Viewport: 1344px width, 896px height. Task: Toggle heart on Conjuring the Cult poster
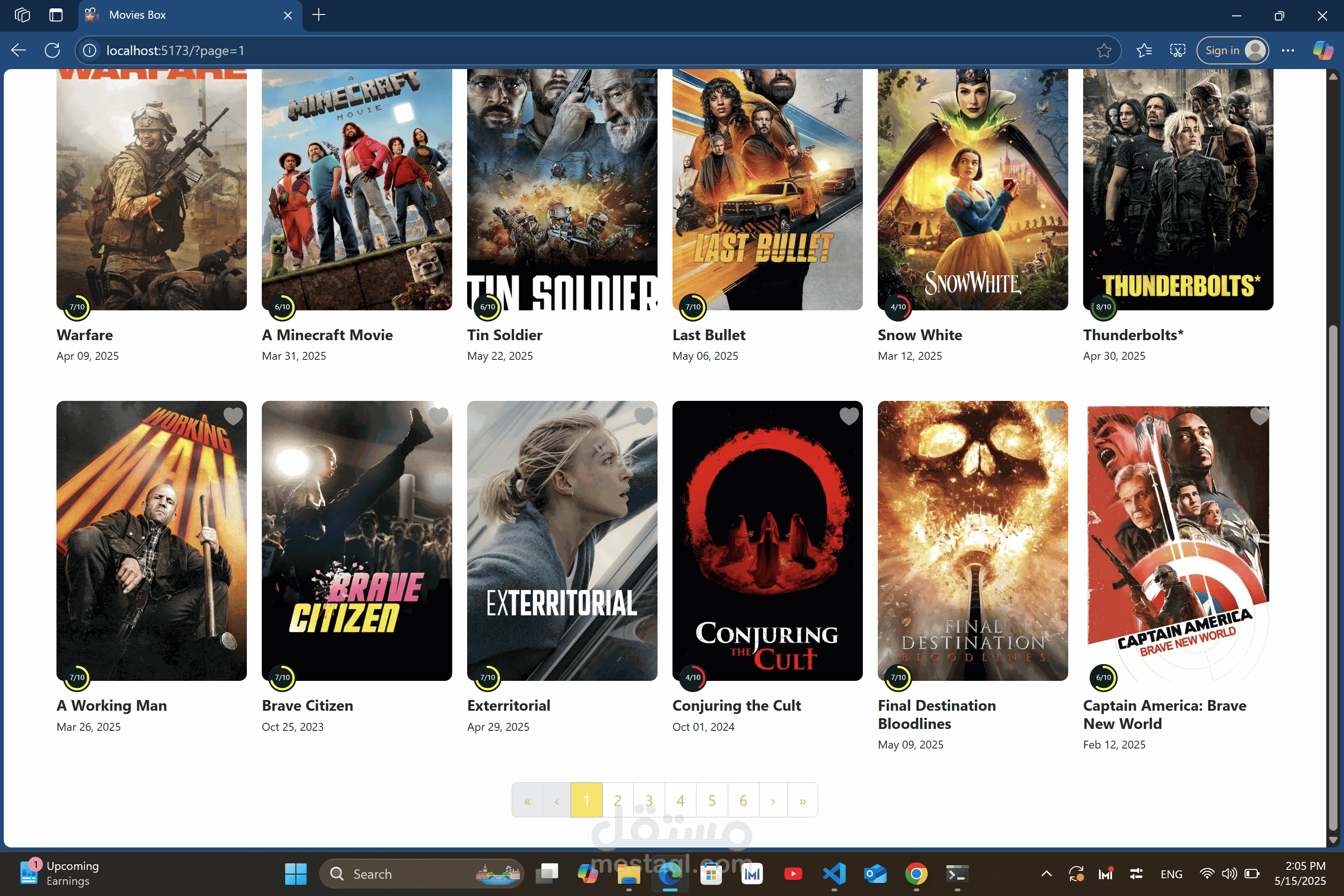coord(848,416)
